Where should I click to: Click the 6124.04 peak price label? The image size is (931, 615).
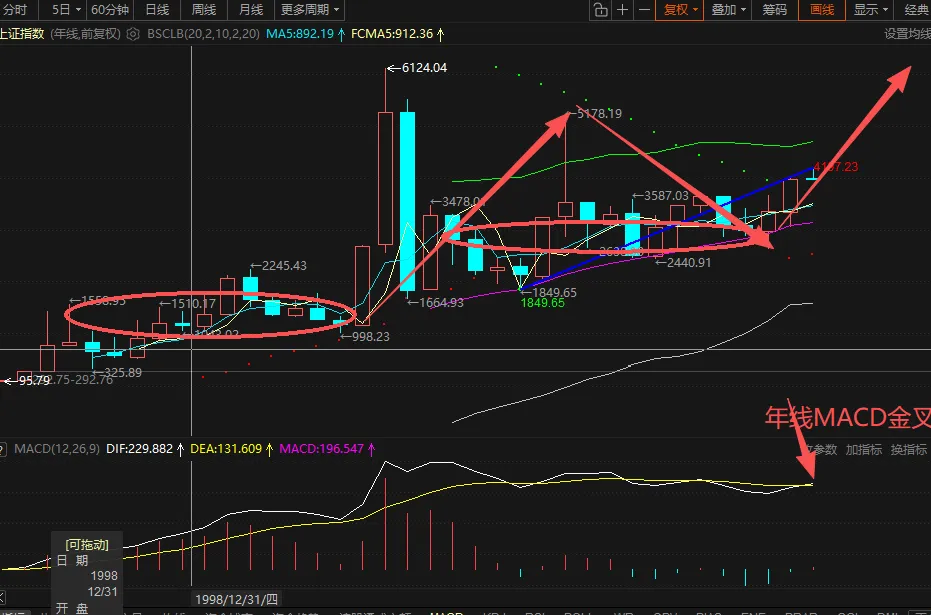click(424, 68)
